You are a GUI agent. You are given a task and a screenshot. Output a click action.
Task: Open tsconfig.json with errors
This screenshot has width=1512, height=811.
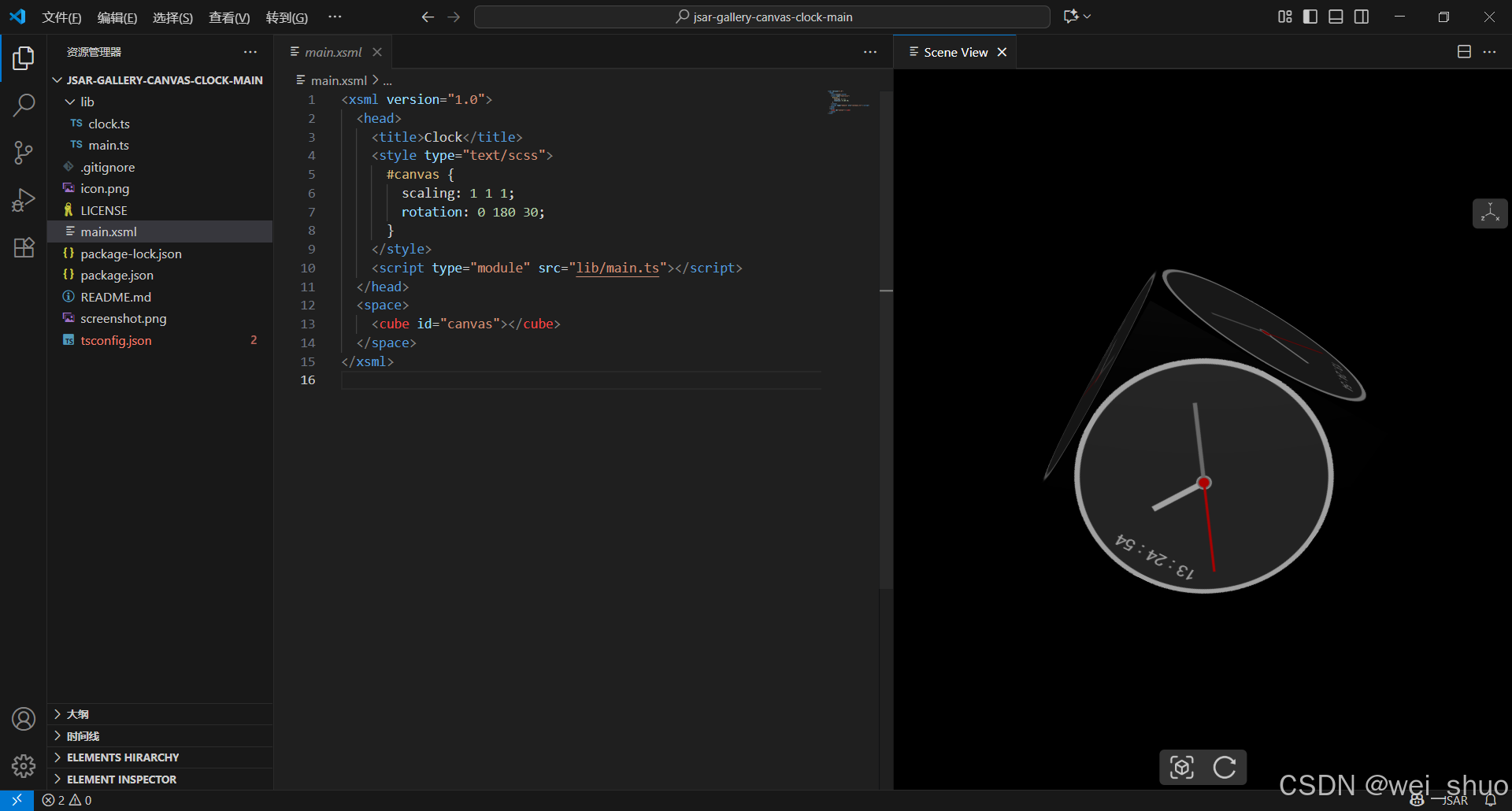coord(160,340)
